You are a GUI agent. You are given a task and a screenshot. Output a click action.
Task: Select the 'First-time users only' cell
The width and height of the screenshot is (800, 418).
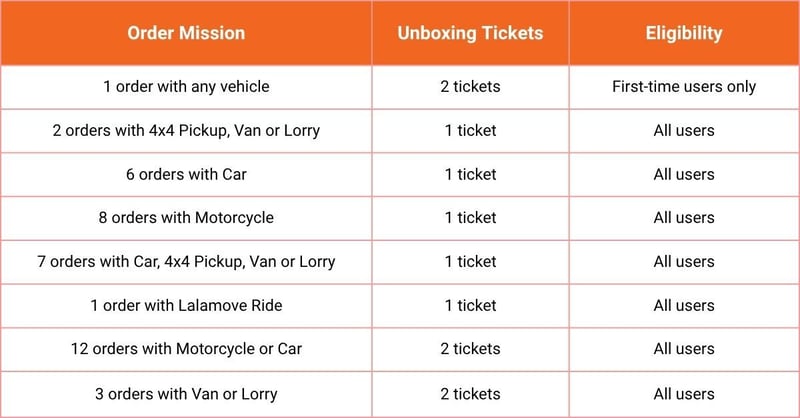click(x=684, y=87)
